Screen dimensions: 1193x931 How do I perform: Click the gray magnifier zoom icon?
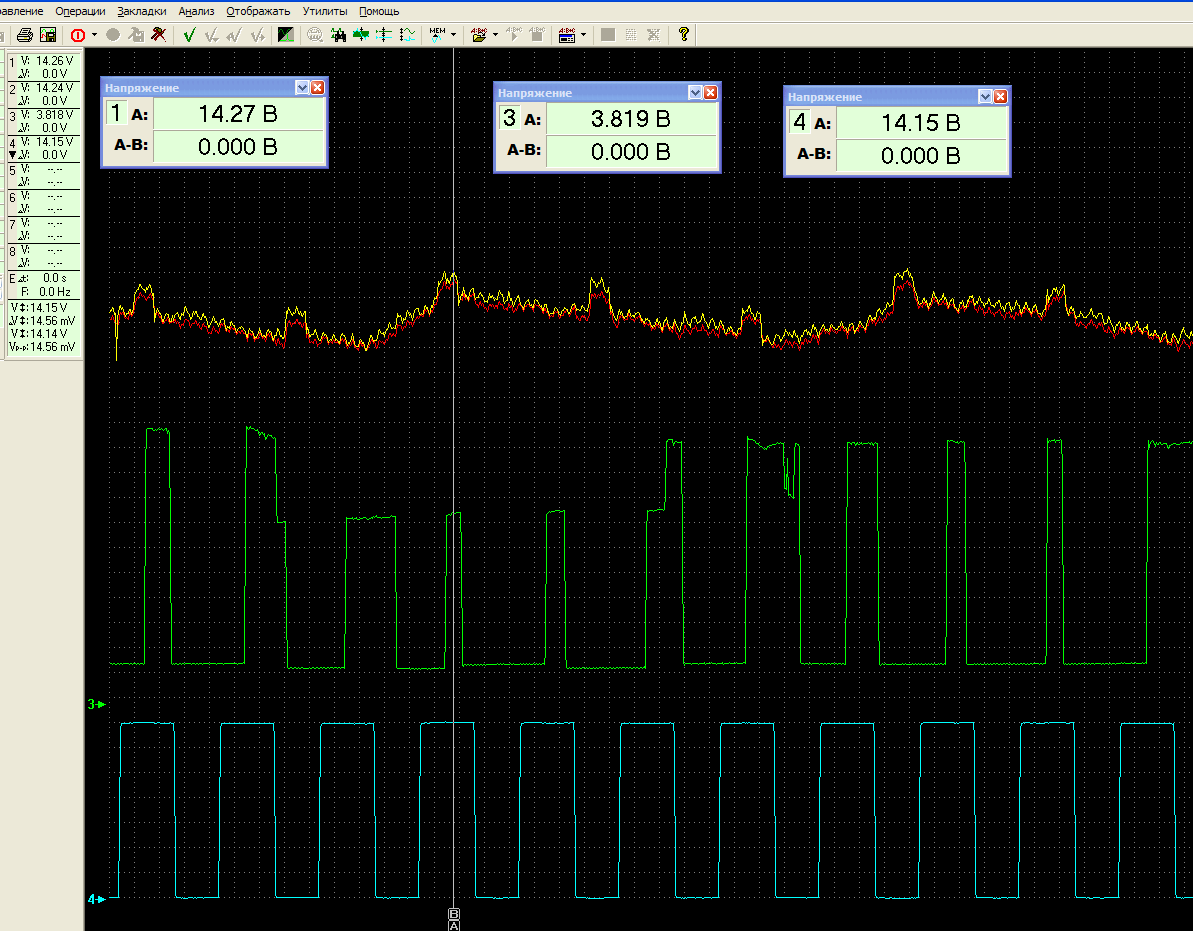coord(314,35)
